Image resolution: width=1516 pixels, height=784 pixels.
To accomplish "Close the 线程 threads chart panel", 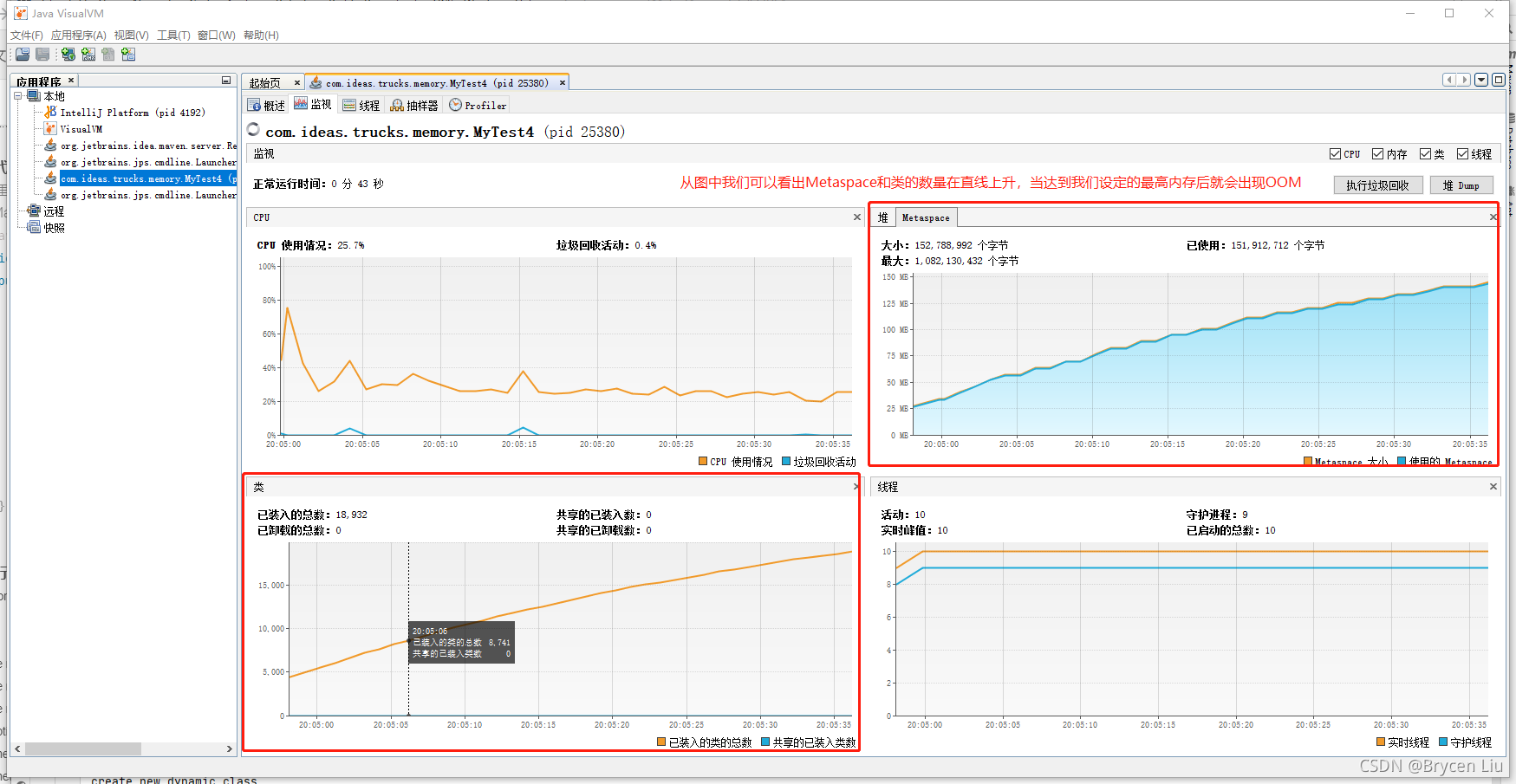I will [1493, 487].
